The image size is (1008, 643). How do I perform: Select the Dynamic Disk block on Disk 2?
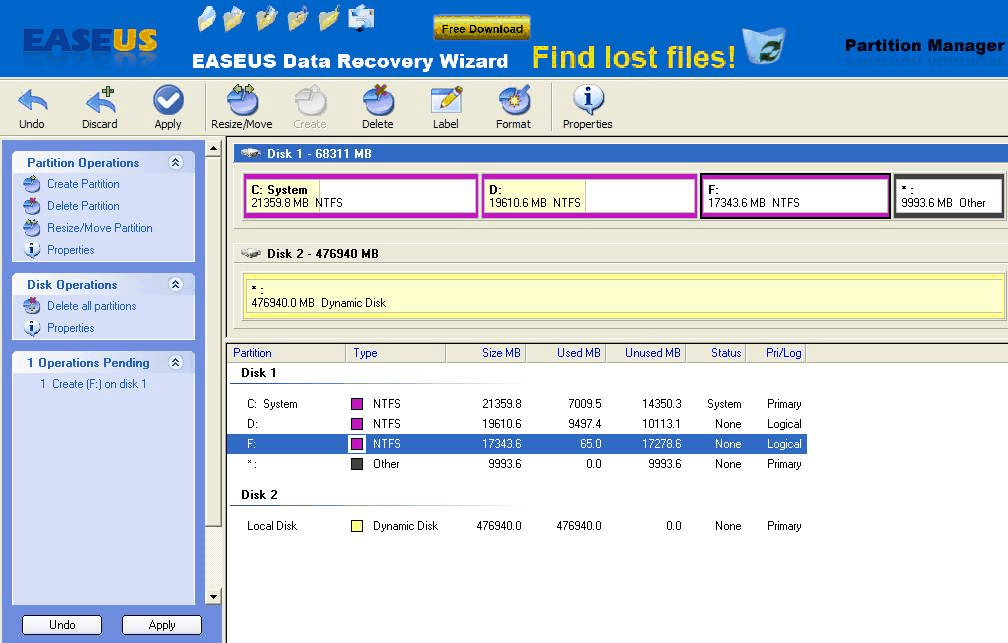(x=624, y=296)
